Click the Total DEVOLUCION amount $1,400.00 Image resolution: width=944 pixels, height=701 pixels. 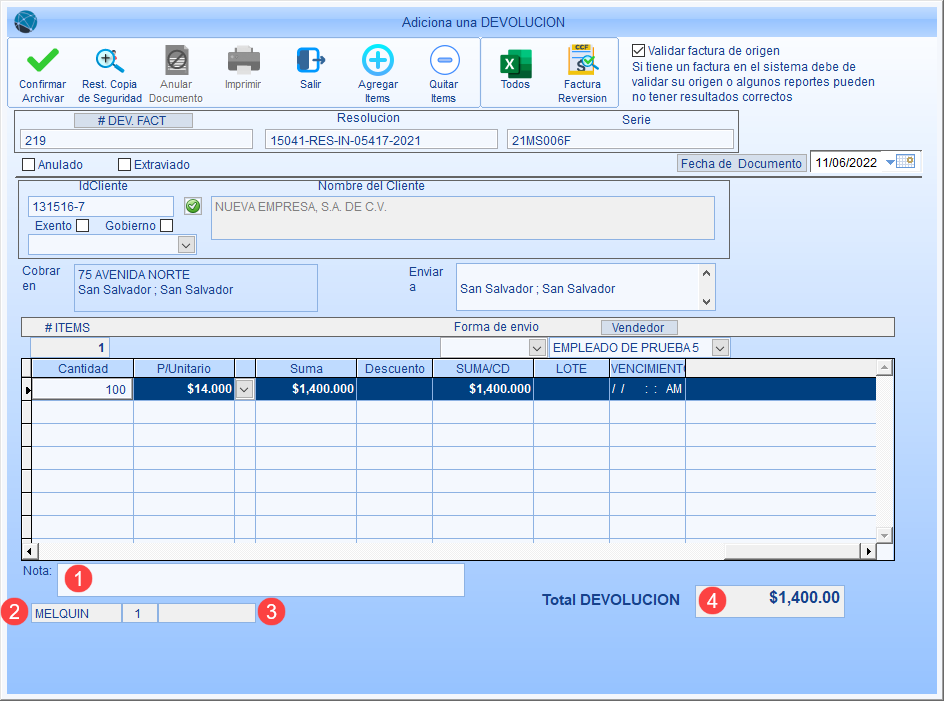tap(769, 601)
